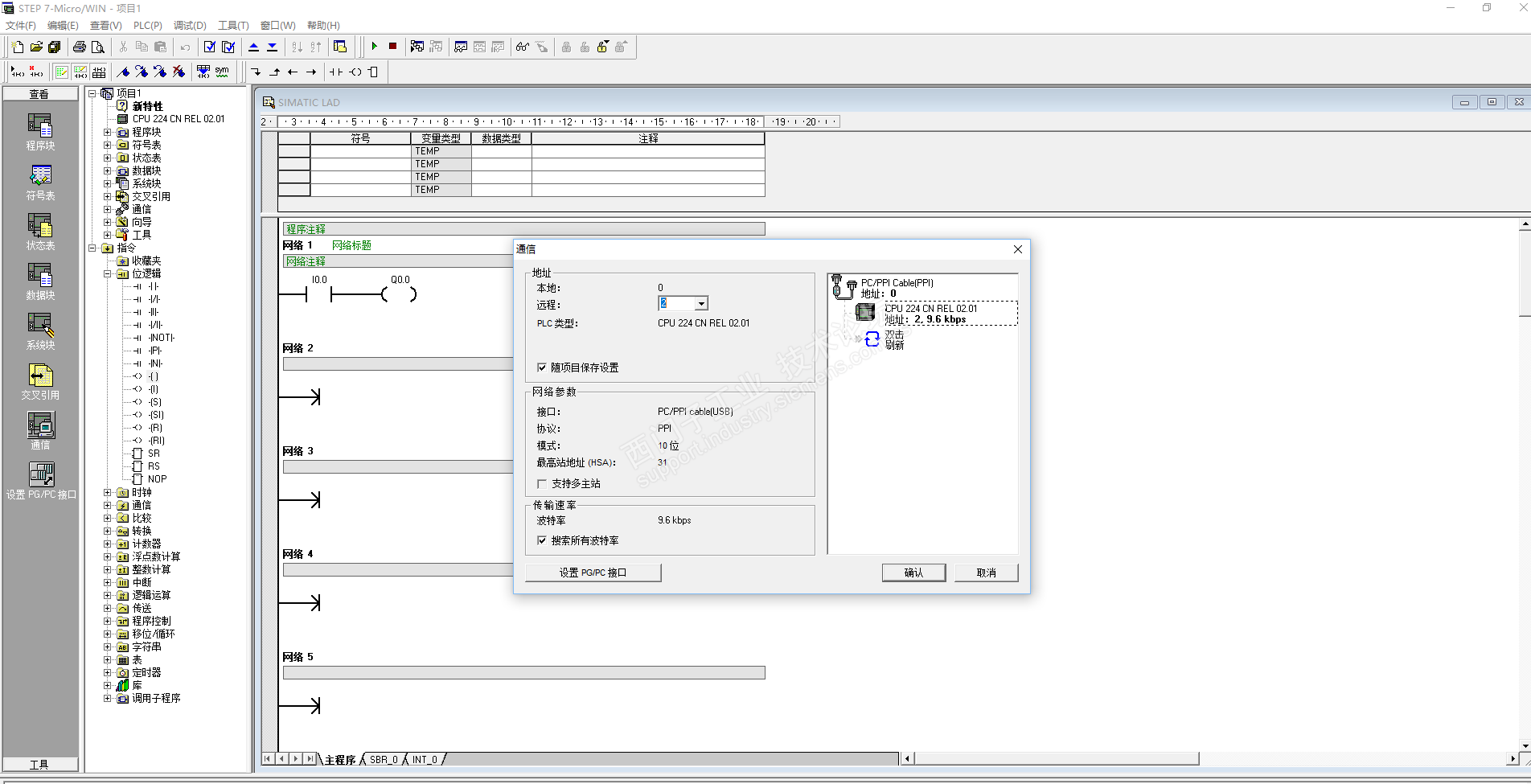Confirm the dialog with 确认 button
The height and width of the screenshot is (784, 1531).
point(913,573)
